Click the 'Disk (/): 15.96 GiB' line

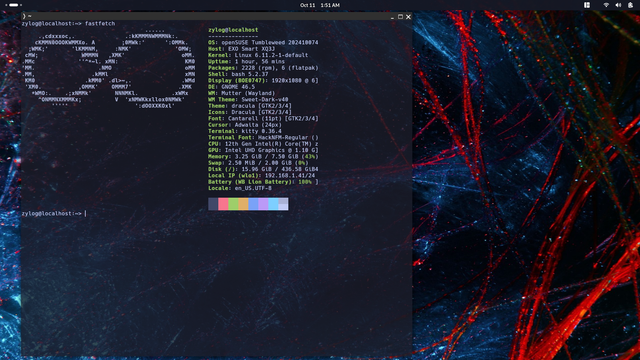263,169
